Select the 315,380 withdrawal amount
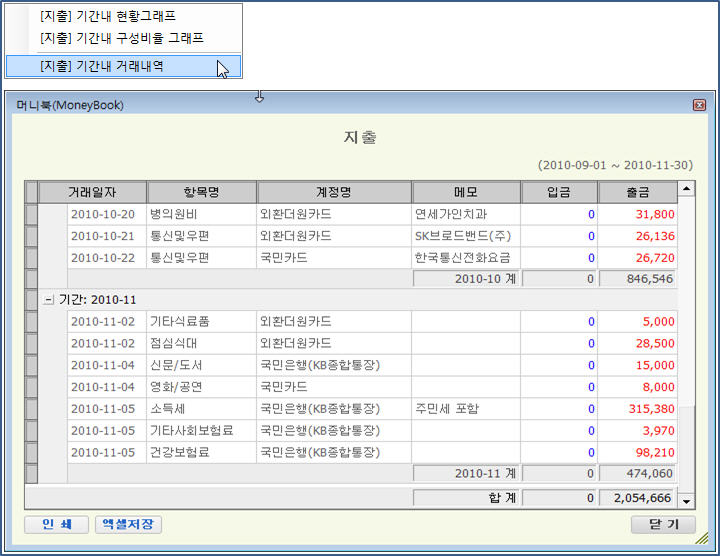720x556 pixels. [x=638, y=409]
